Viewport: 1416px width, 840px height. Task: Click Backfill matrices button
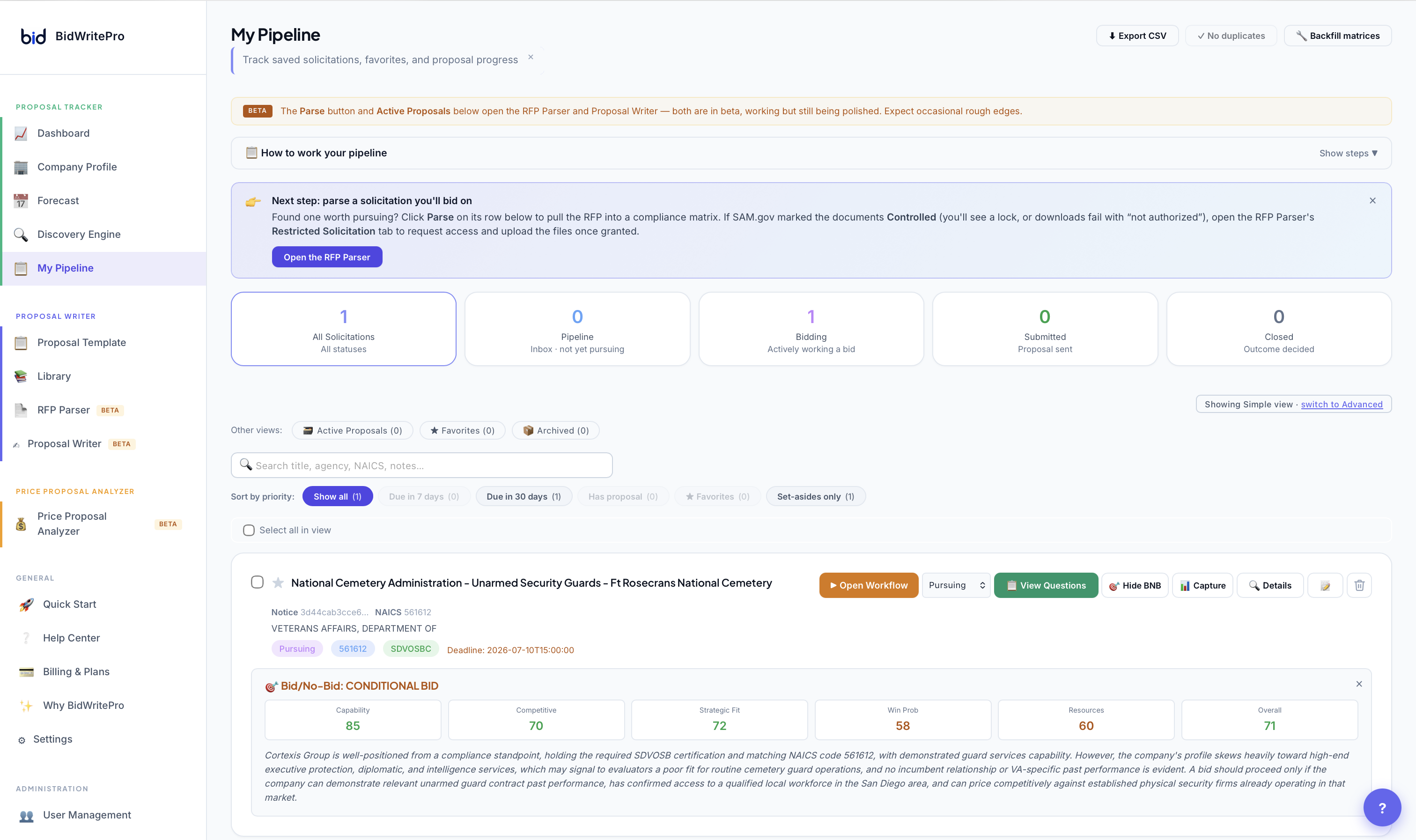[x=1337, y=36]
